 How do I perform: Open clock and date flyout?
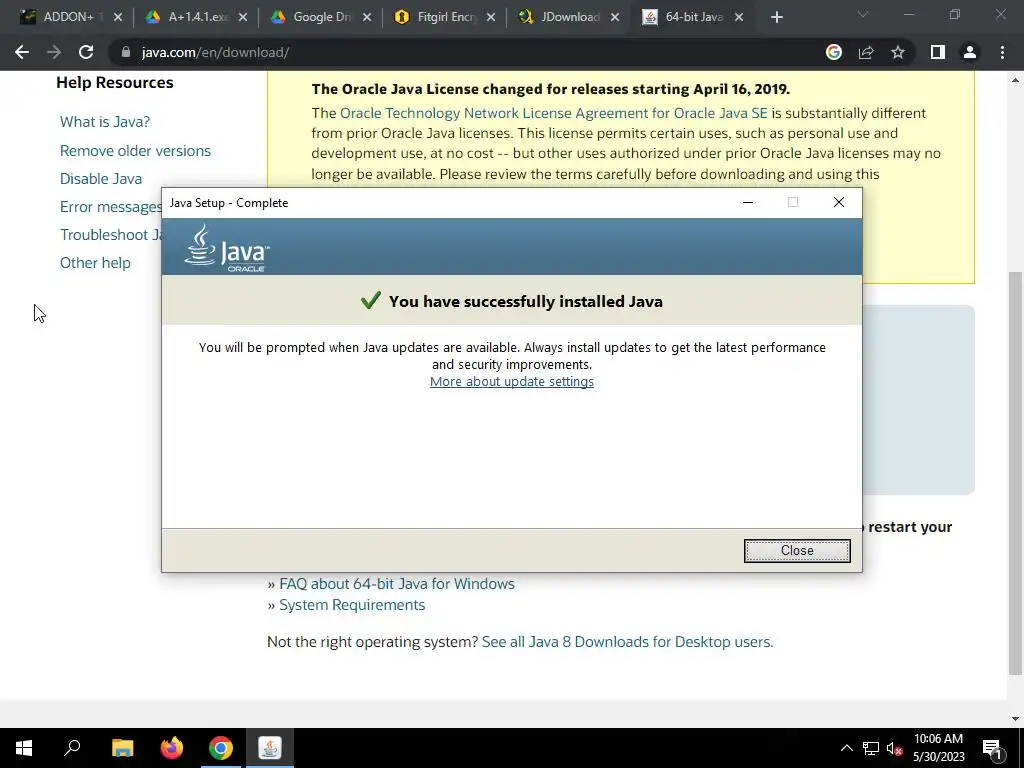click(x=938, y=748)
